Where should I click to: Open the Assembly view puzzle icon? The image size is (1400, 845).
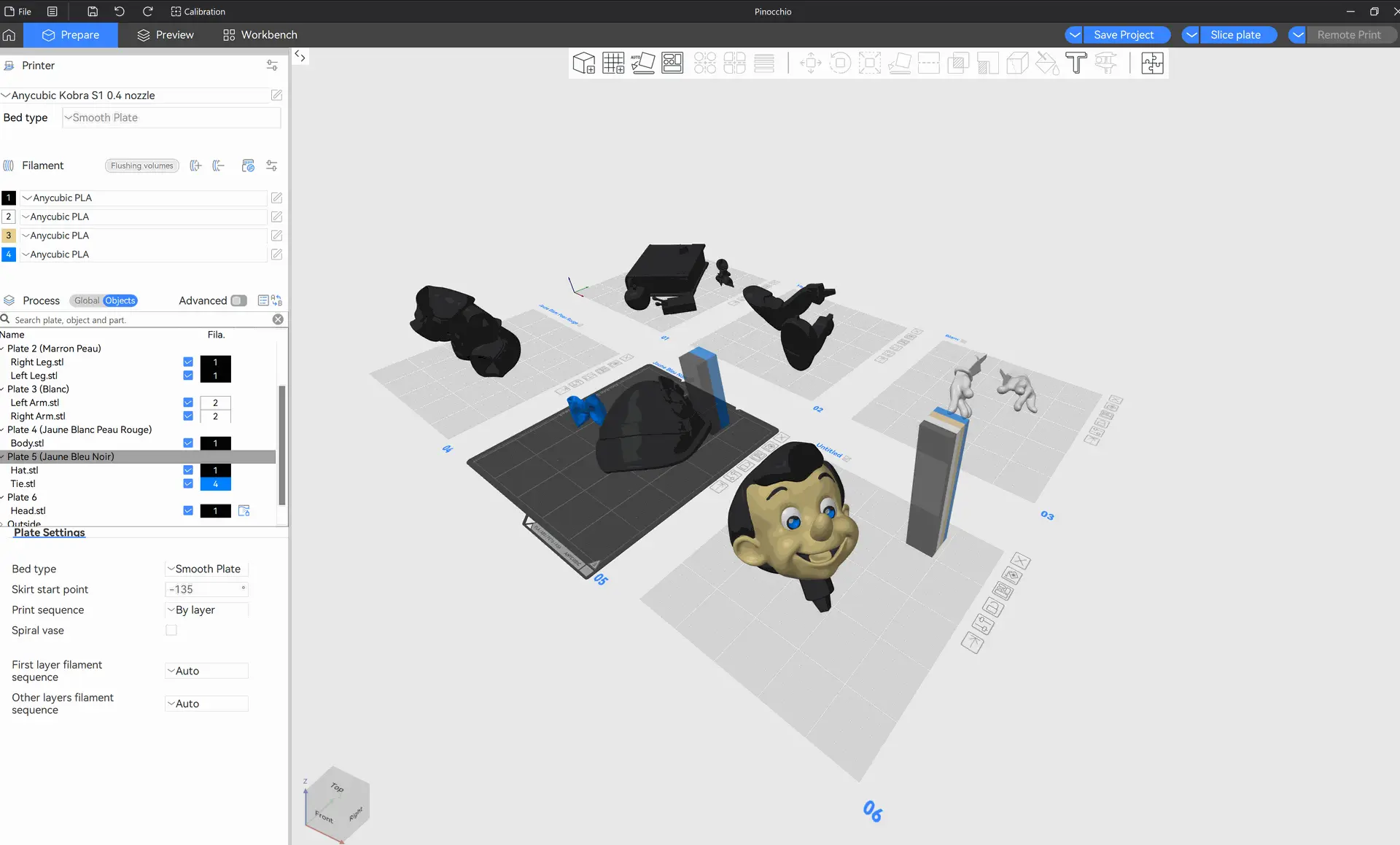(1152, 63)
